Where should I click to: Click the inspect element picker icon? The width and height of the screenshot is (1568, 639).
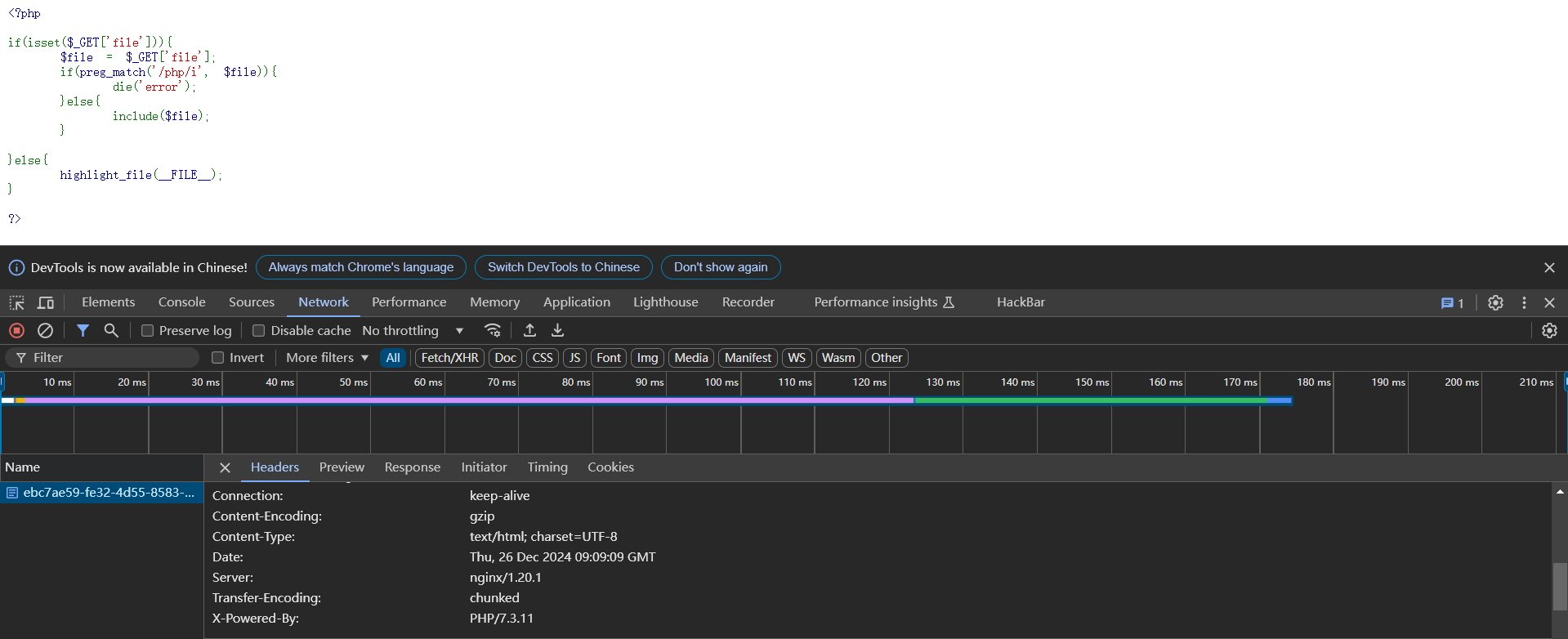[x=17, y=302]
